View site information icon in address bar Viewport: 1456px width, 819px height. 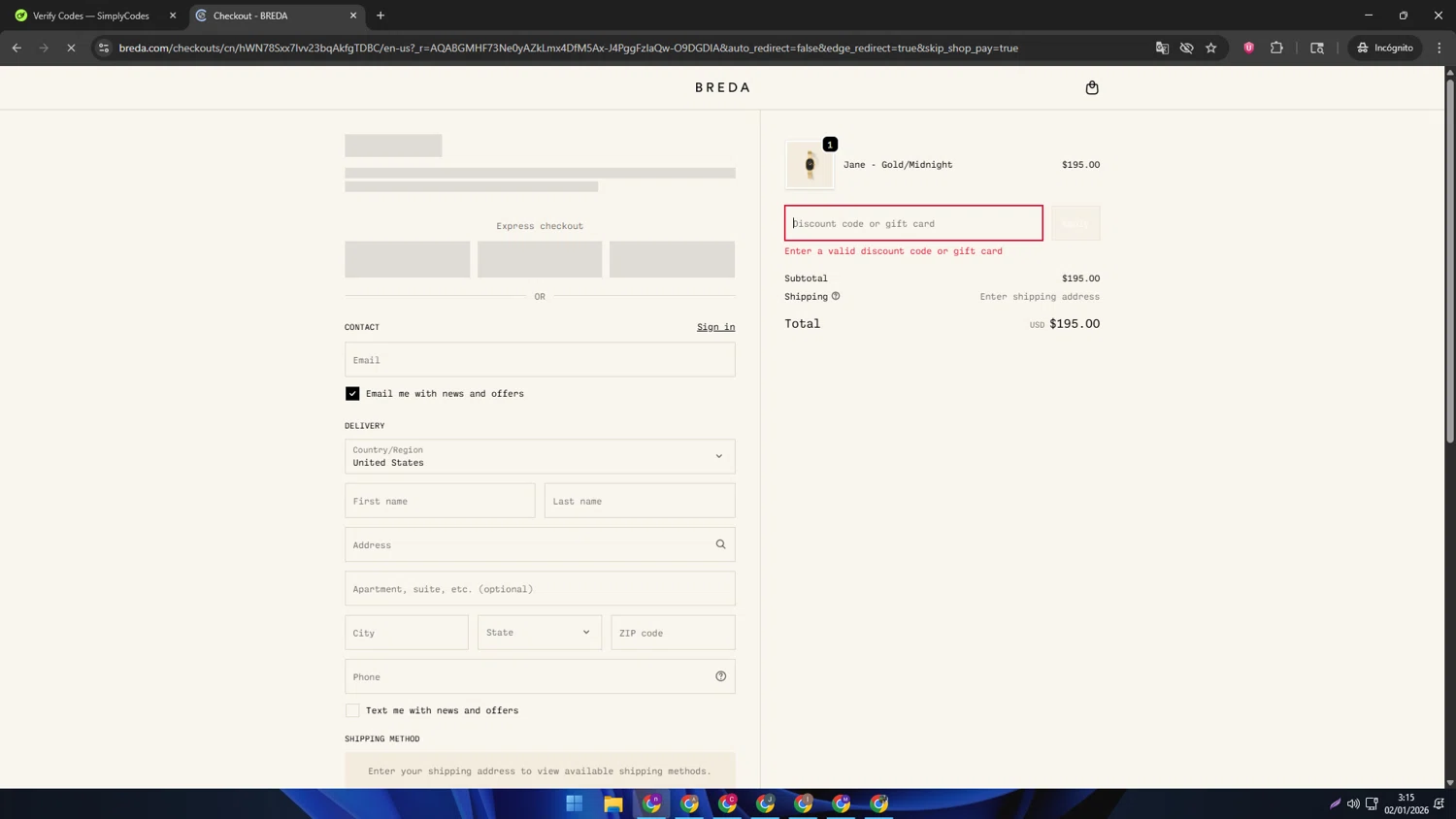(104, 48)
